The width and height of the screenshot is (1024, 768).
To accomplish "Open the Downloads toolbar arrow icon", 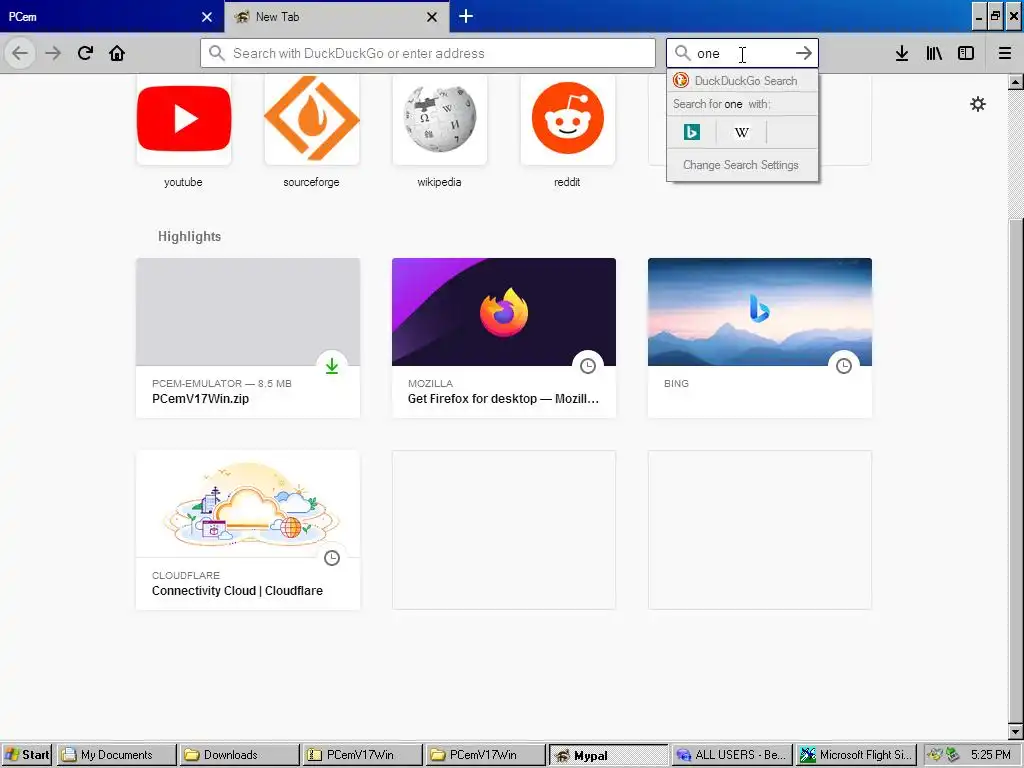I will click(902, 53).
